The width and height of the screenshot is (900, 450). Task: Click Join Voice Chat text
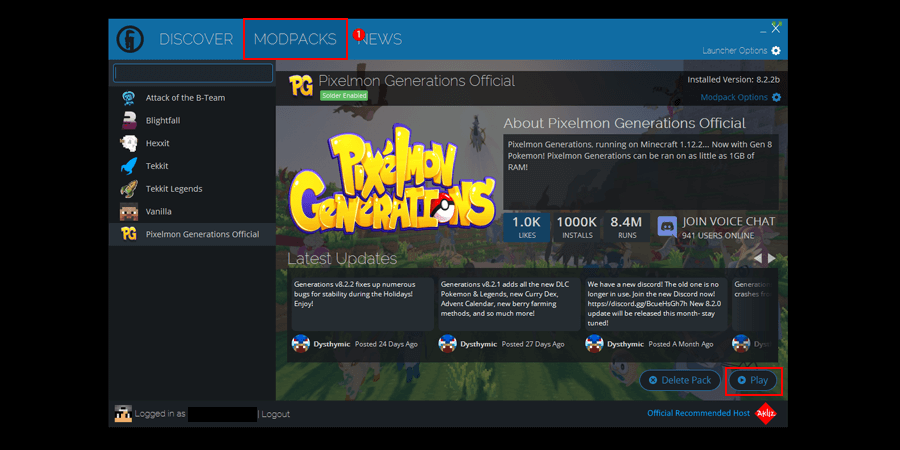tap(729, 222)
